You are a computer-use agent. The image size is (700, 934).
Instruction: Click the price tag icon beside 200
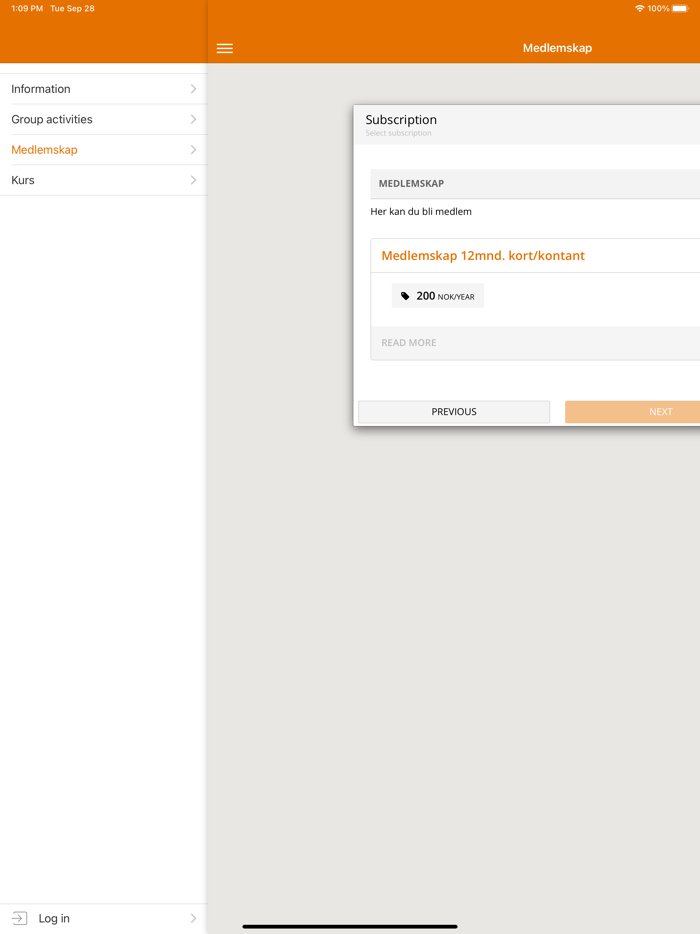[405, 296]
